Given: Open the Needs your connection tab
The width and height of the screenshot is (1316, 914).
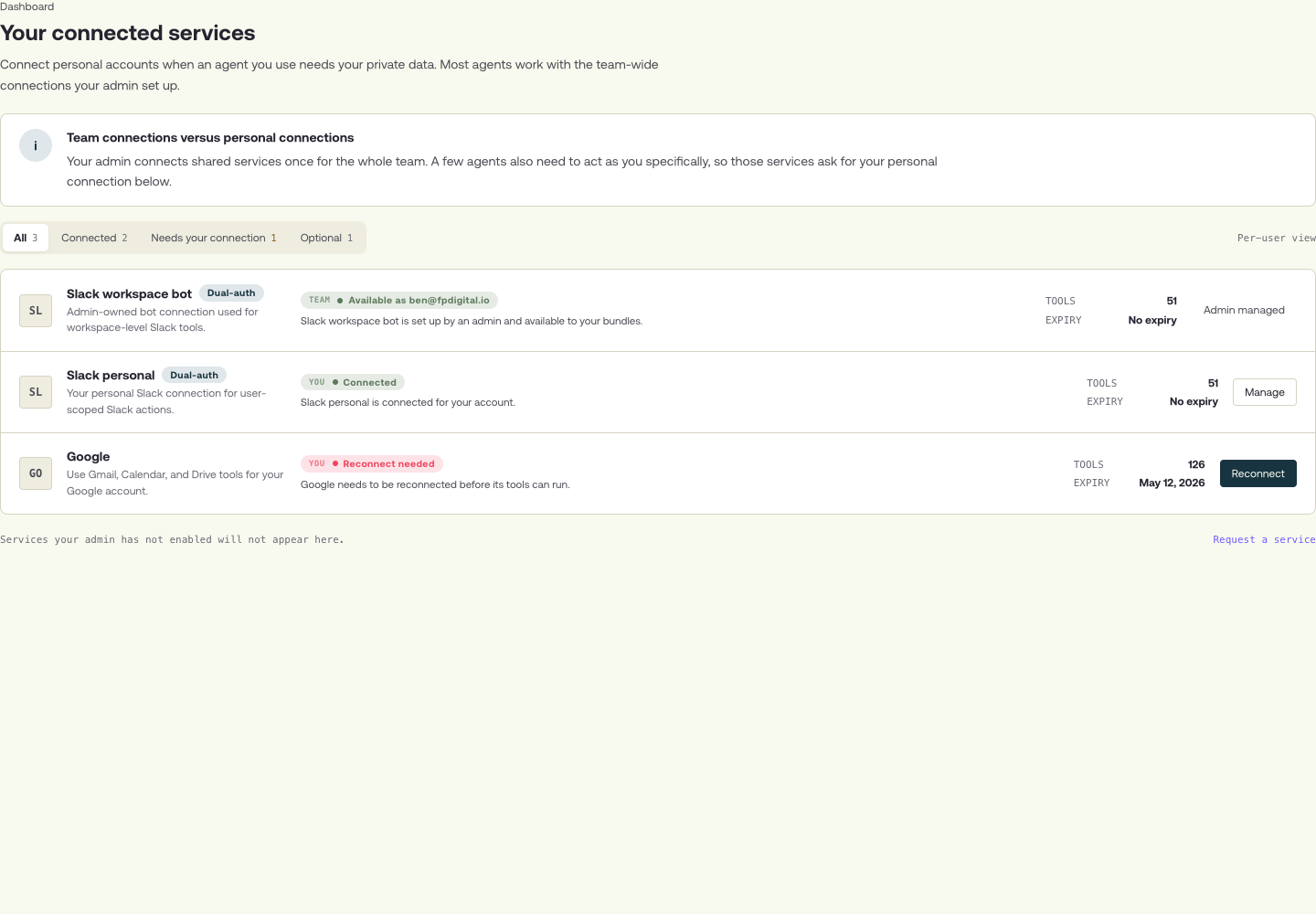Looking at the screenshot, I should pos(214,238).
